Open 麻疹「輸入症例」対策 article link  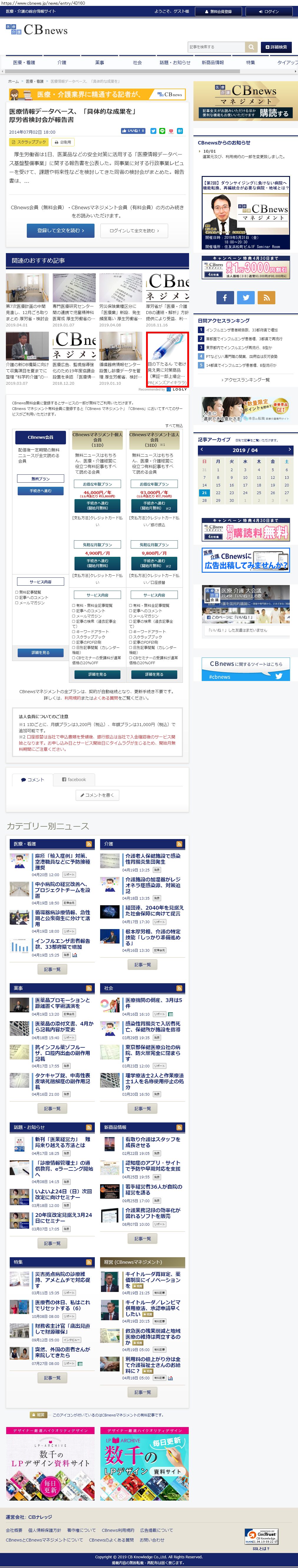[x=63, y=861]
